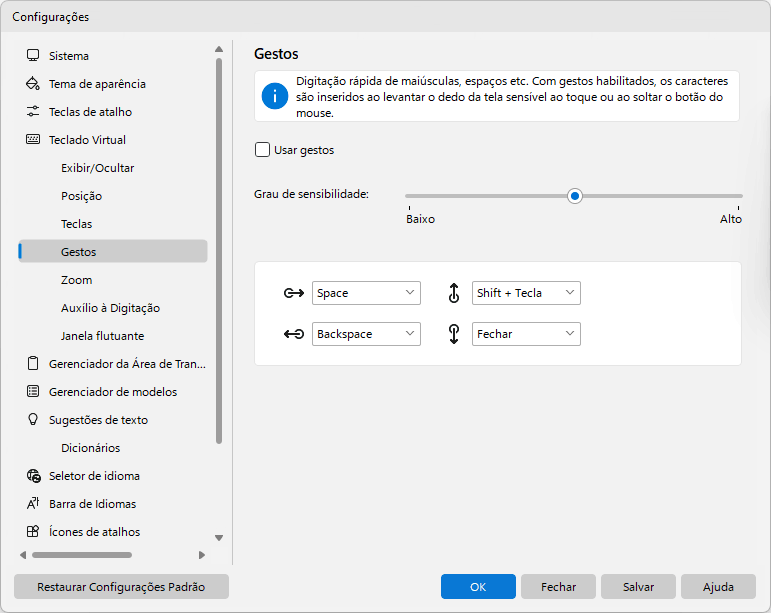The width and height of the screenshot is (771, 613).
Task: Click the OK button
Action: [478, 586]
